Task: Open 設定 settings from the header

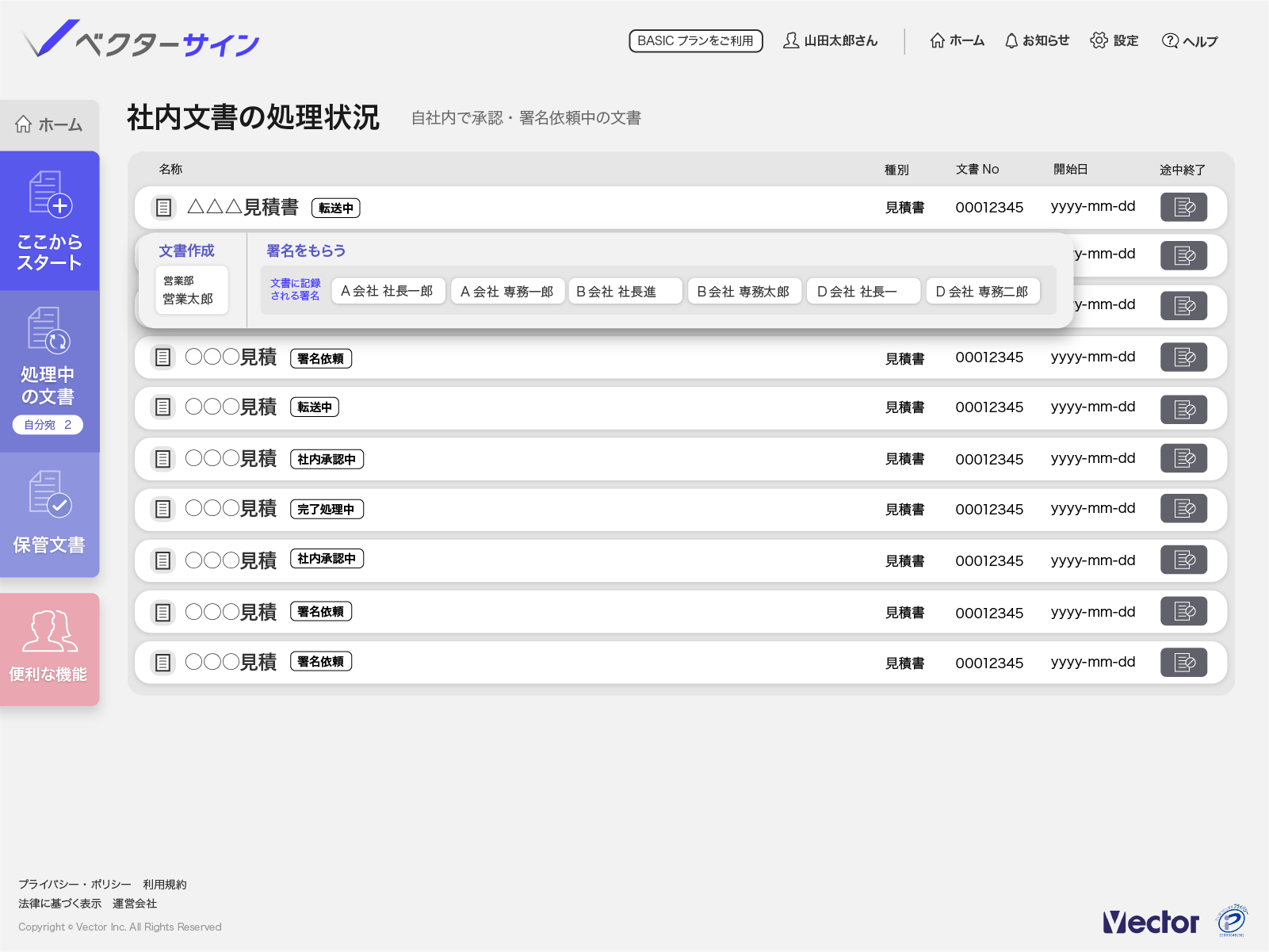Action: (x=1114, y=40)
